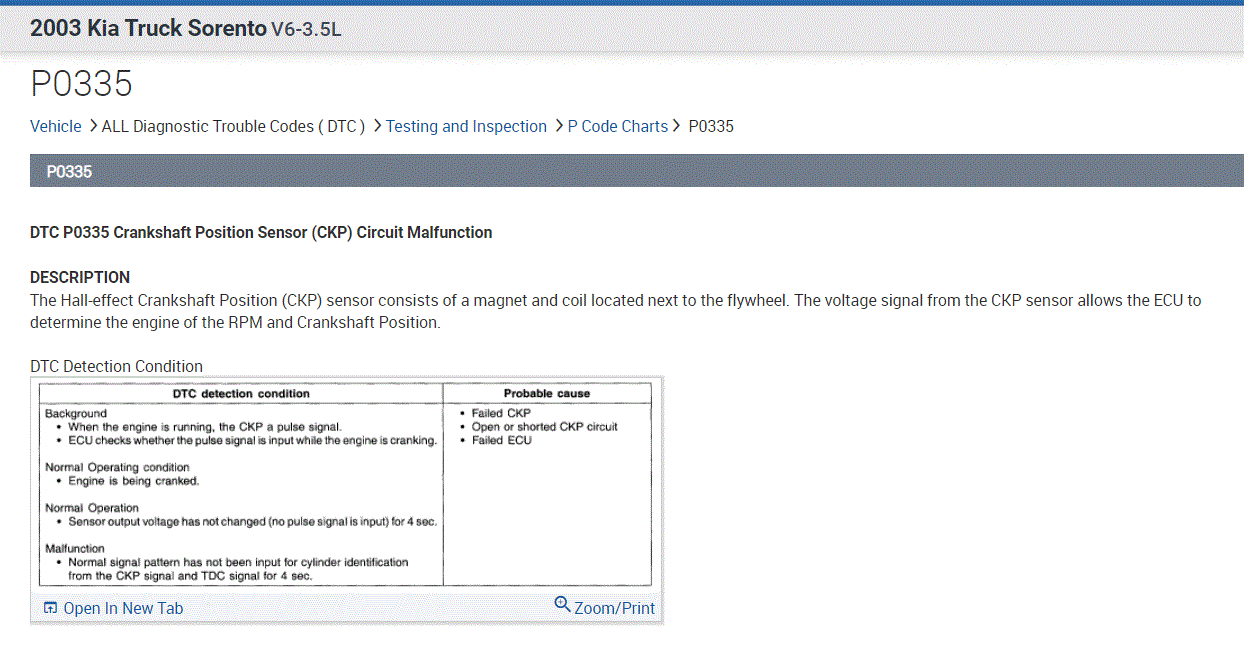Open Testing and Inspection breadcrumb
This screenshot has width=1244, height=660.
point(466,126)
